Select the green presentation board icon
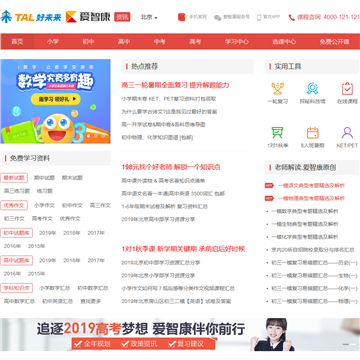 pos(277,133)
